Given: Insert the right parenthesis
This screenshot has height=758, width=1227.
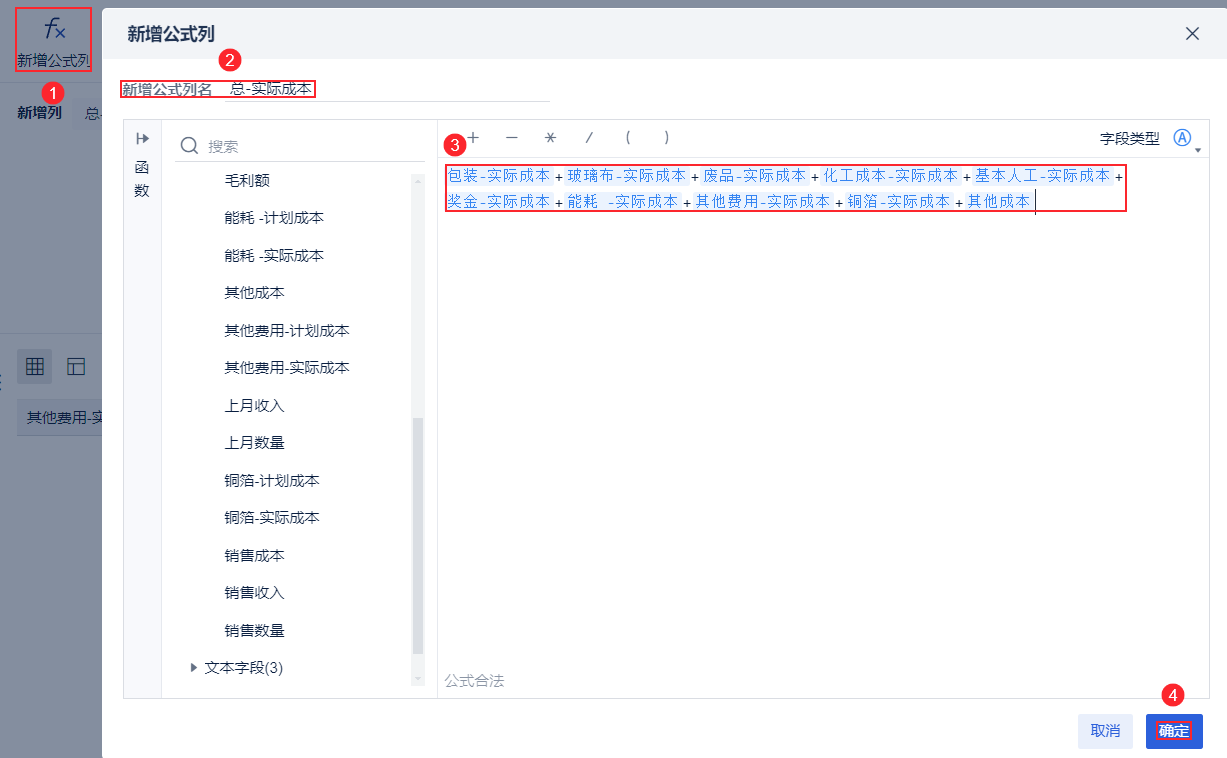Looking at the screenshot, I should click(x=666, y=138).
